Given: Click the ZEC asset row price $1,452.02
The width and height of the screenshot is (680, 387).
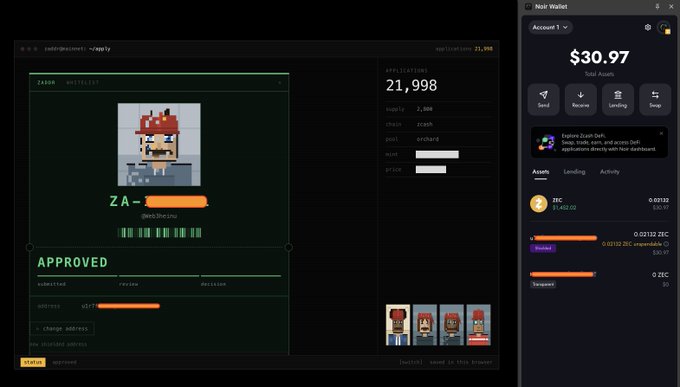Looking at the screenshot, I should pos(564,208).
